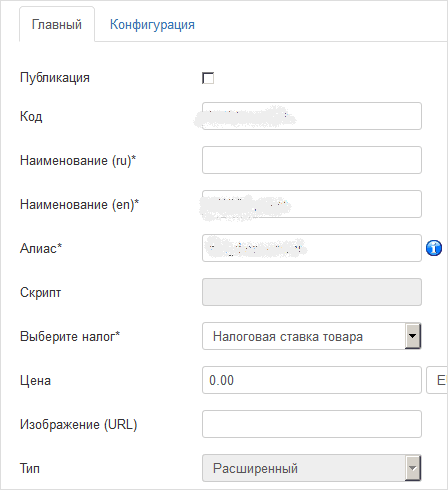This screenshot has width=448, height=490.
Task: Click the Скрипт label text
Action: 40,292
